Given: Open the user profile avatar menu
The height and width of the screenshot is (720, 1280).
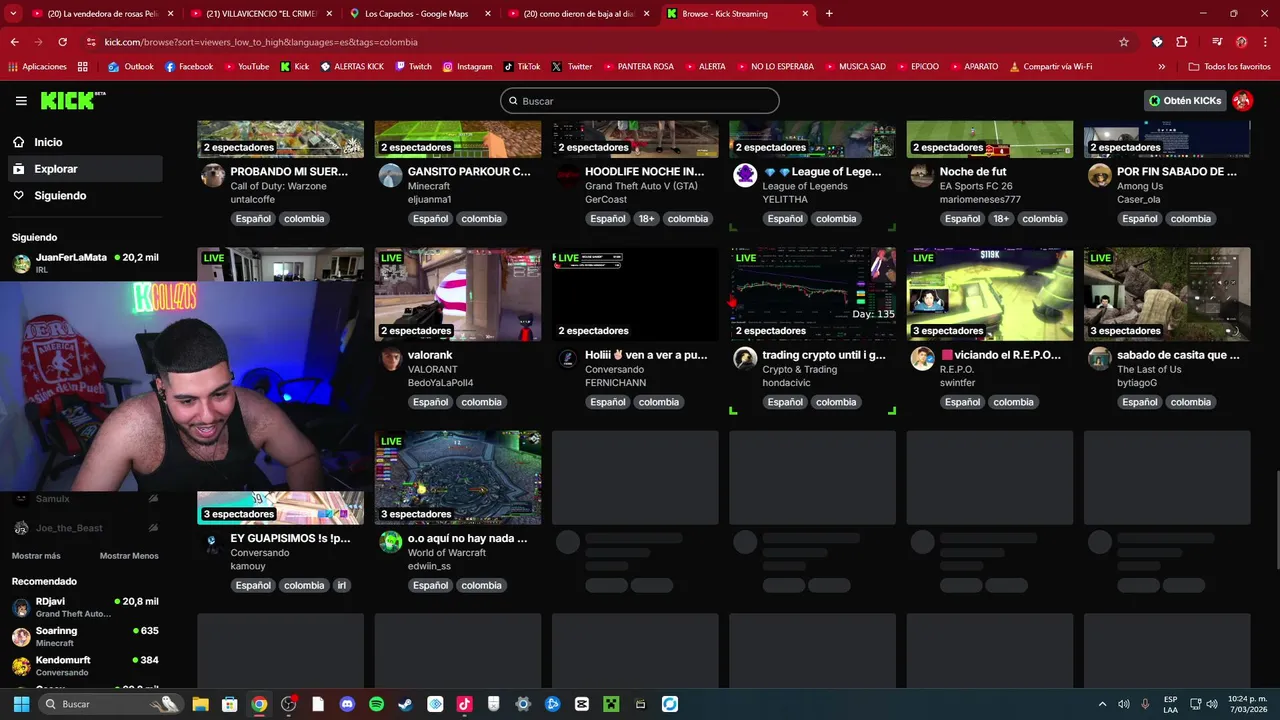Looking at the screenshot, I should [1242, 101].
